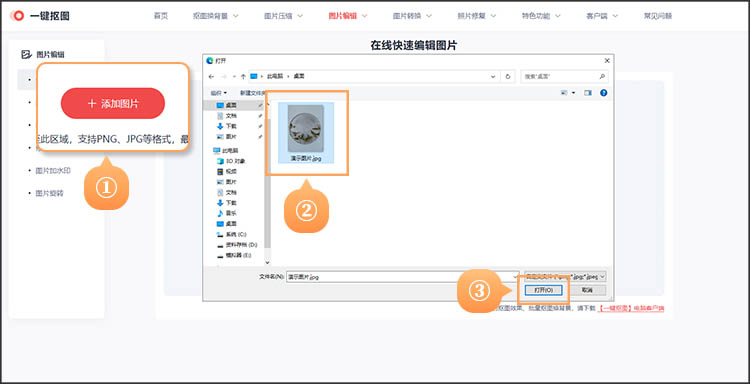
Task: Refresh the folder view in dialog
Action: 507,76
